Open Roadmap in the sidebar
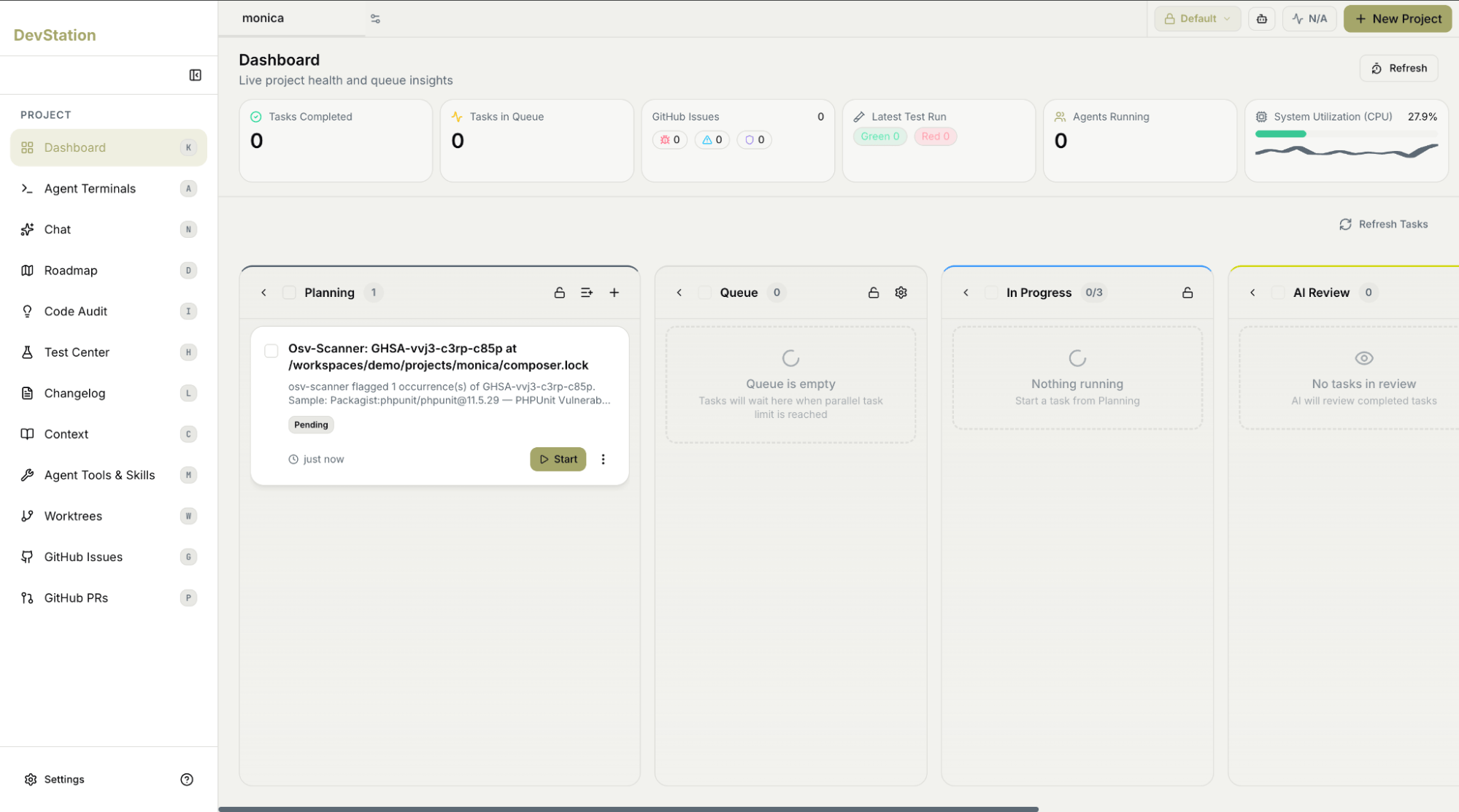1459x812 pixels. point(109,270)
